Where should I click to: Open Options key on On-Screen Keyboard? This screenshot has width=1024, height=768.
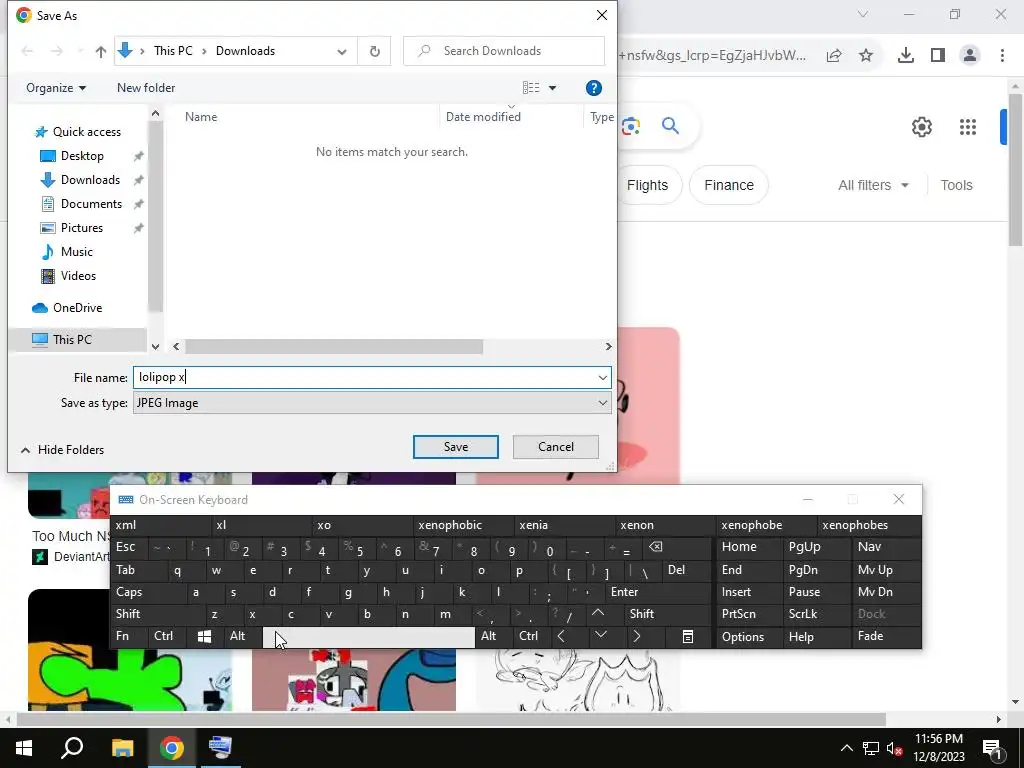[x=743, y=637]
